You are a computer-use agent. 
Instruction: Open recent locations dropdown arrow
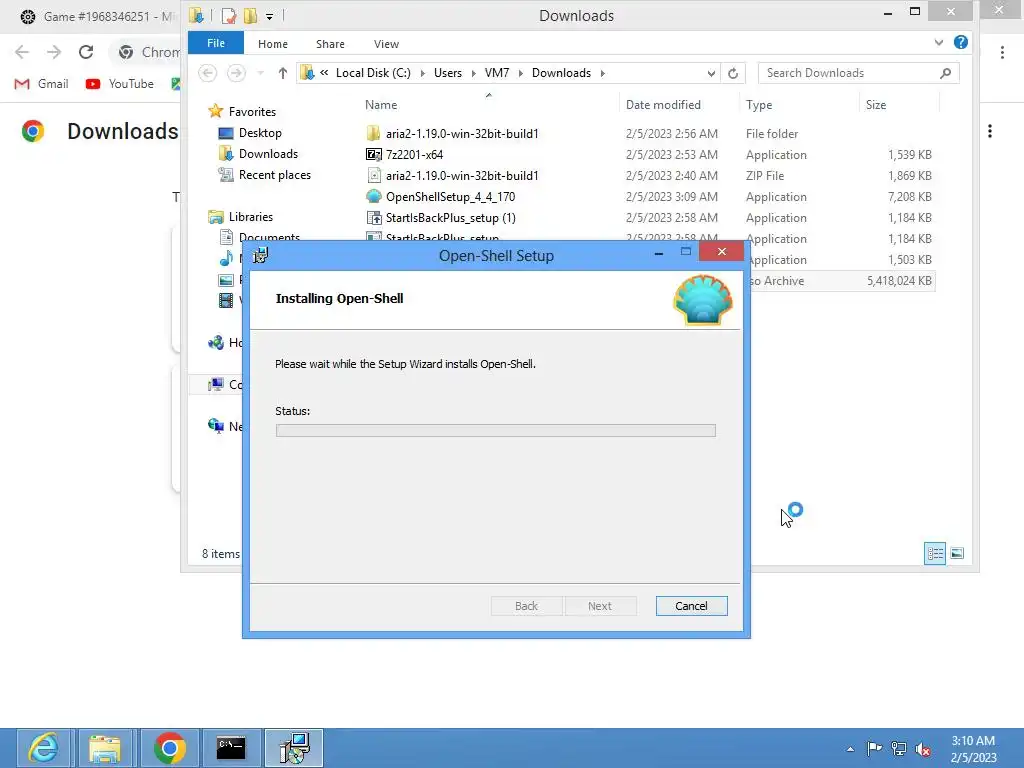tap(261, 73)
